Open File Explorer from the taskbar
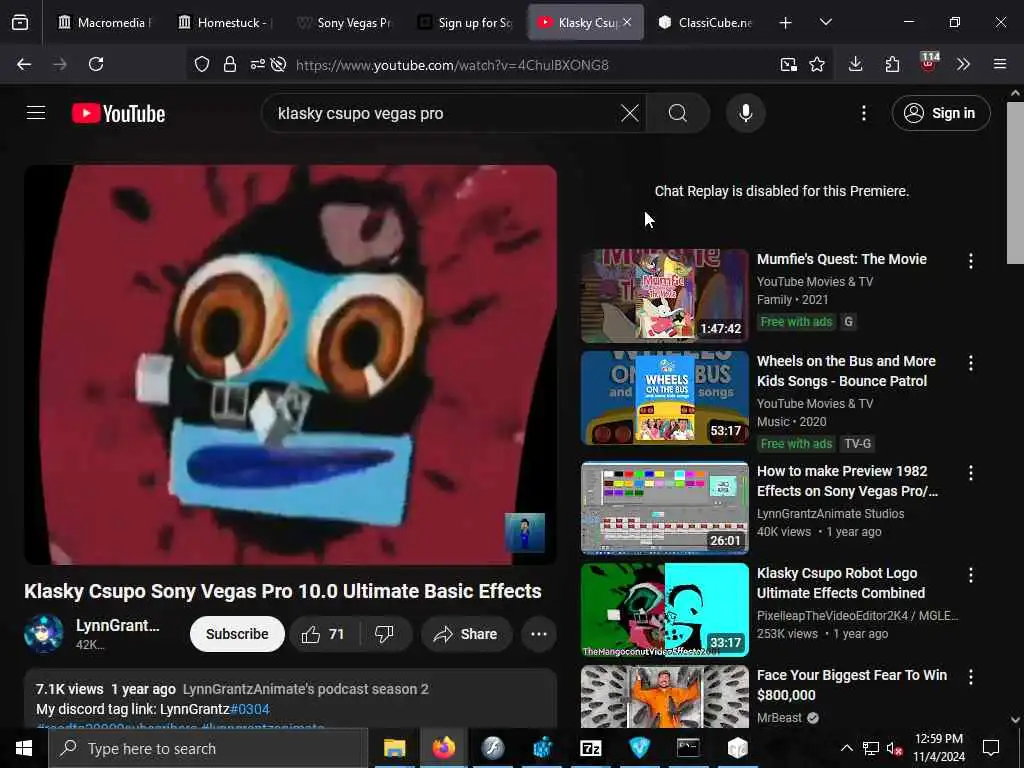This screenshot has height=768, width=1024. pyautogui.click(x=394, y=748)
